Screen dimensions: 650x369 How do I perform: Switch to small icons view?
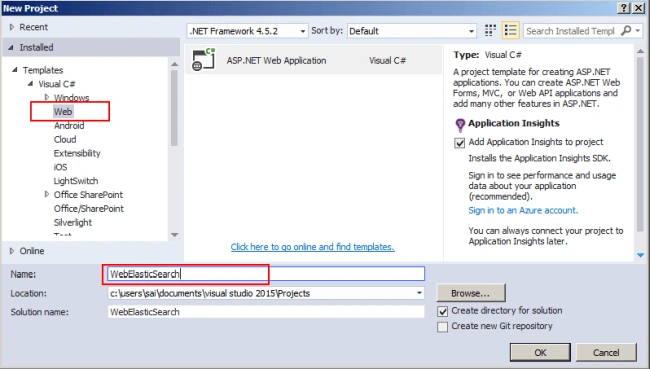pyautogui.click(x=490, y=31)
